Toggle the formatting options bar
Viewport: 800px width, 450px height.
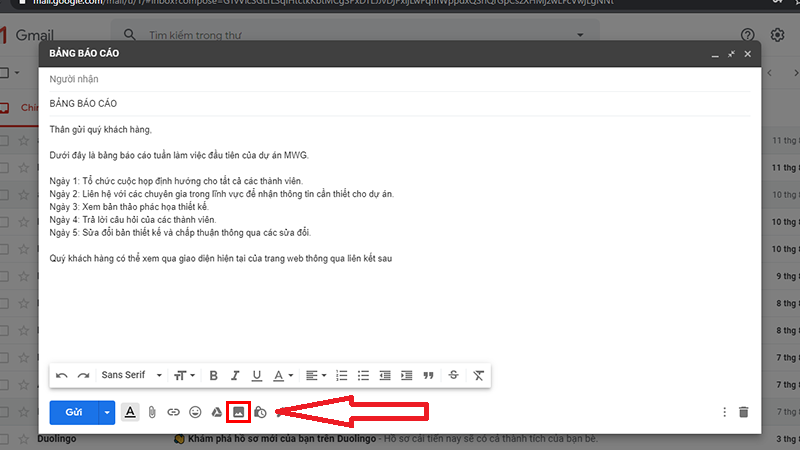pos(130,412)
